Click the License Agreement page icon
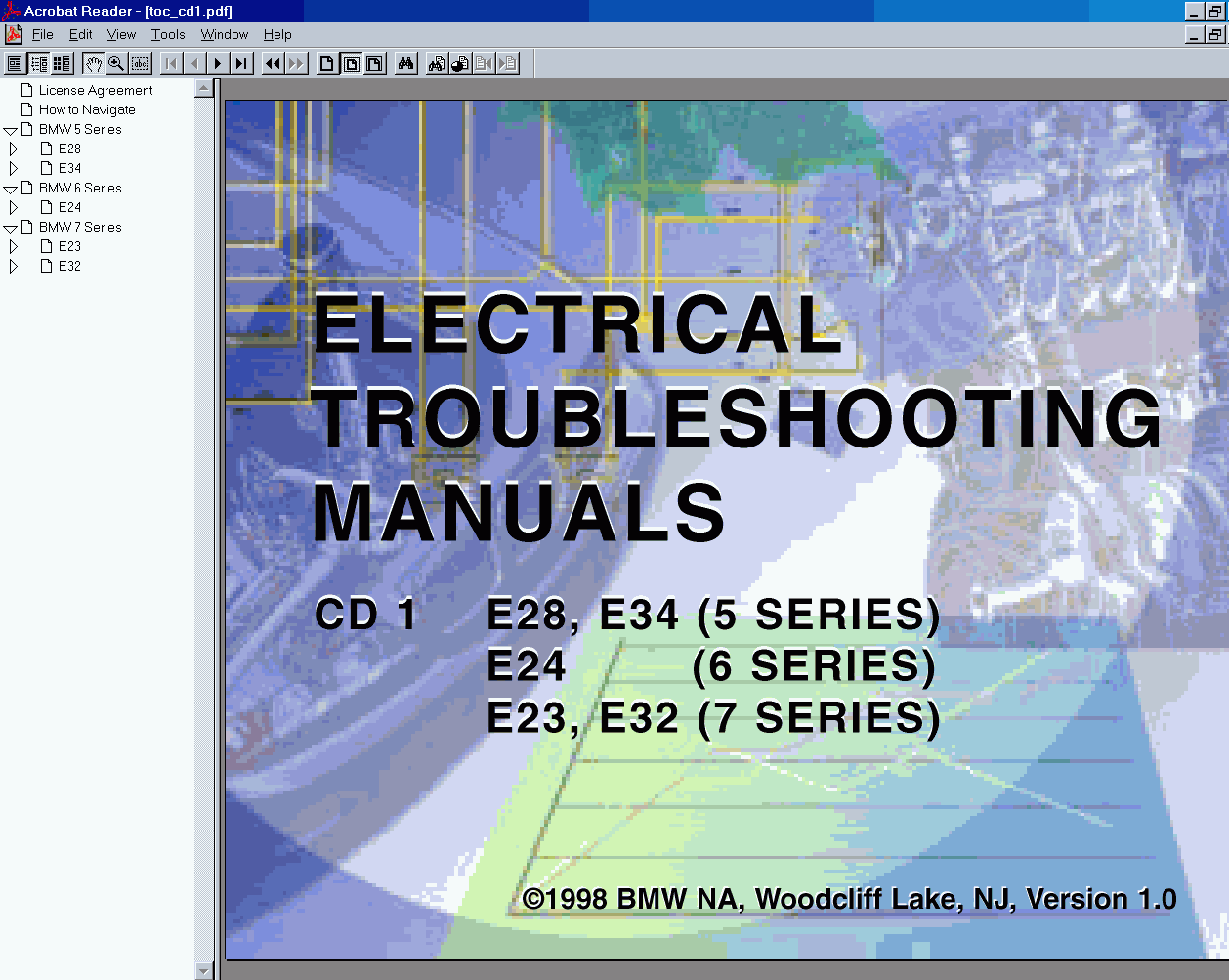 coord(27,90)
